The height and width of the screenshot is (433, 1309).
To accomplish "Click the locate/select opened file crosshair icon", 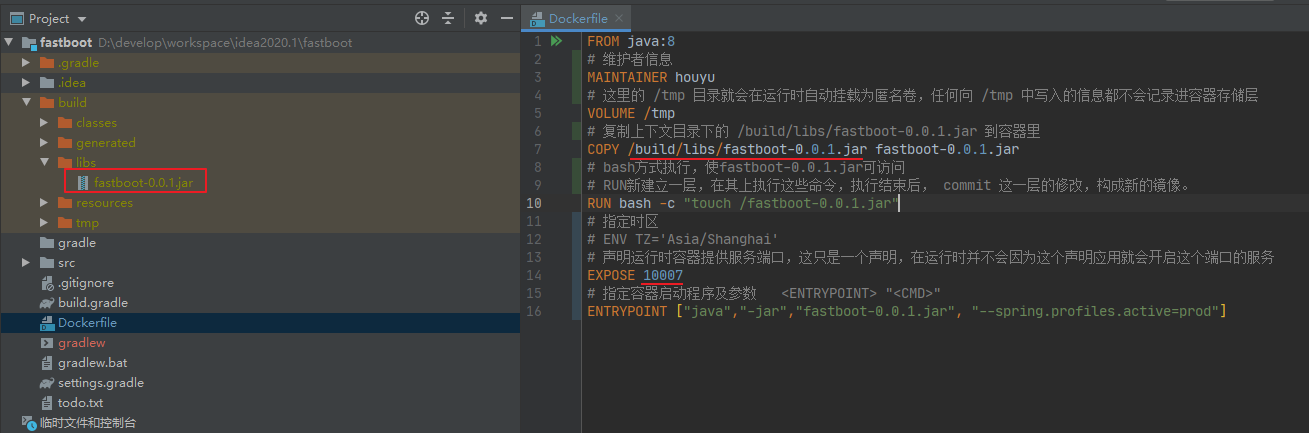I will pyautogui.click(x=422, y=18).
